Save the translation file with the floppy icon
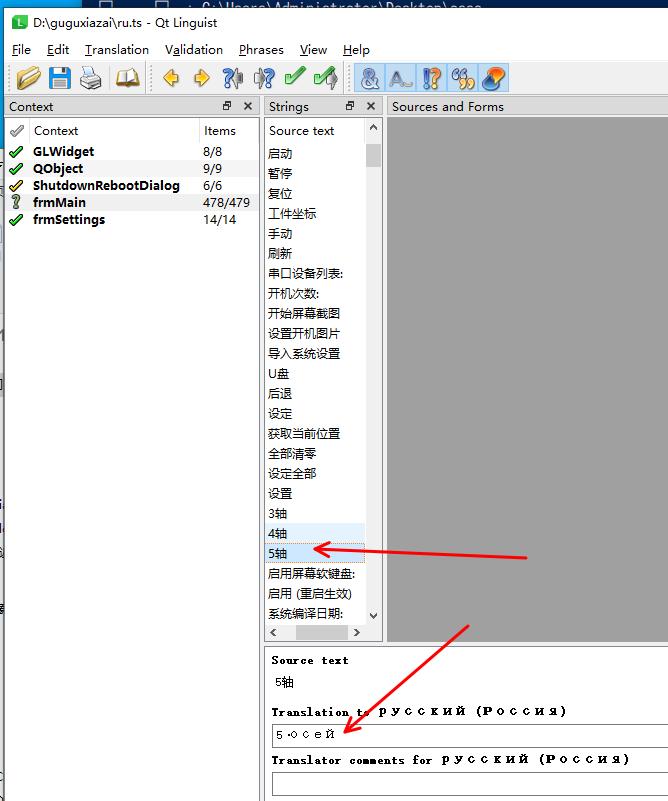 60,78
